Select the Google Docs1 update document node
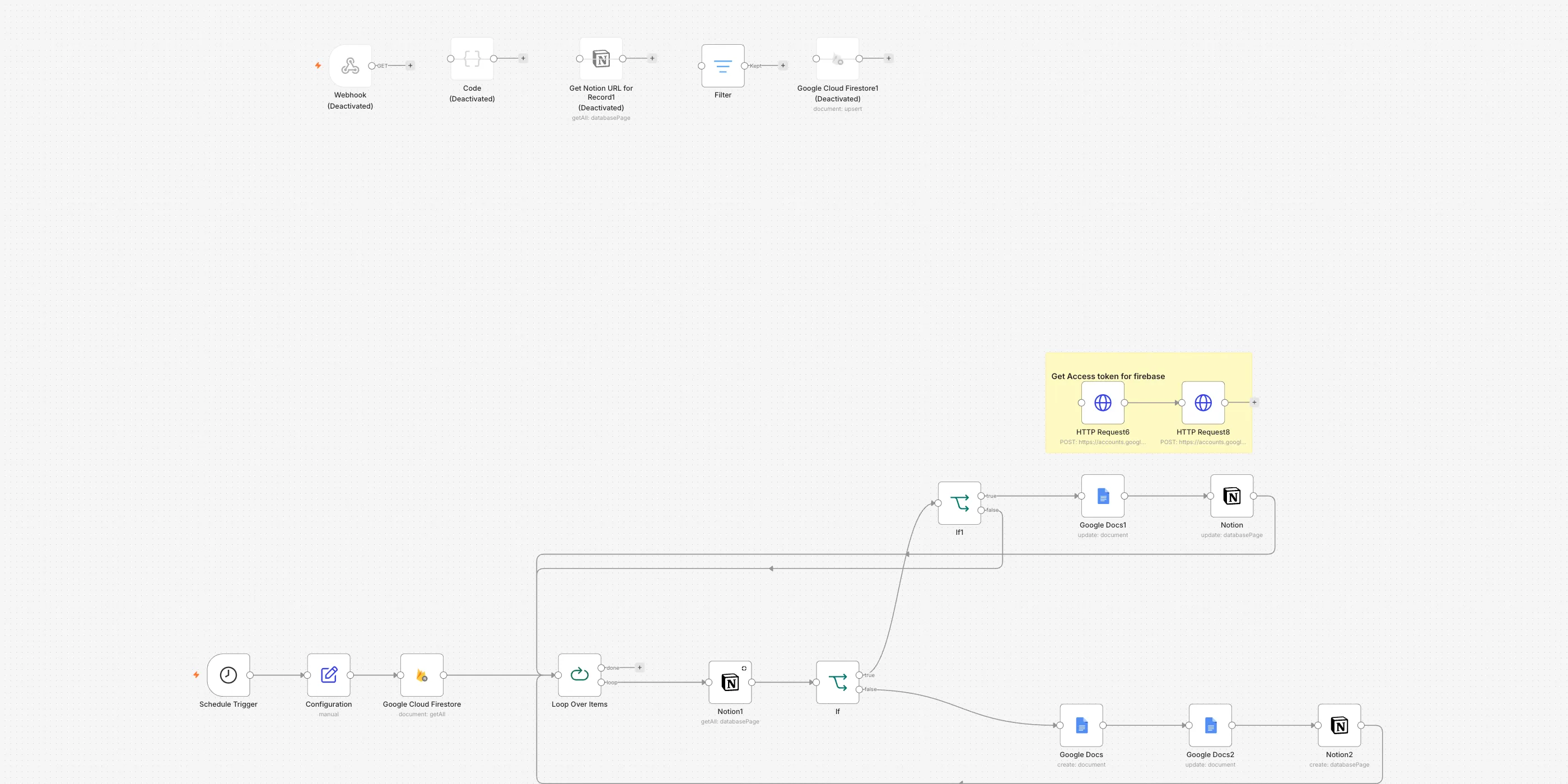This screenshot has width=1568, height=784. coord(1102,496)
